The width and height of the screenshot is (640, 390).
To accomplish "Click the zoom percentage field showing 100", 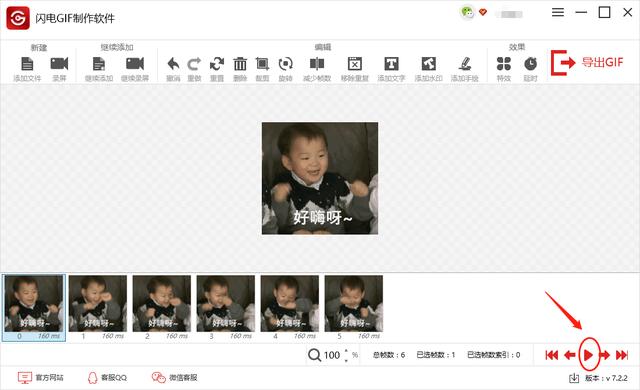I will pos(332,355).
